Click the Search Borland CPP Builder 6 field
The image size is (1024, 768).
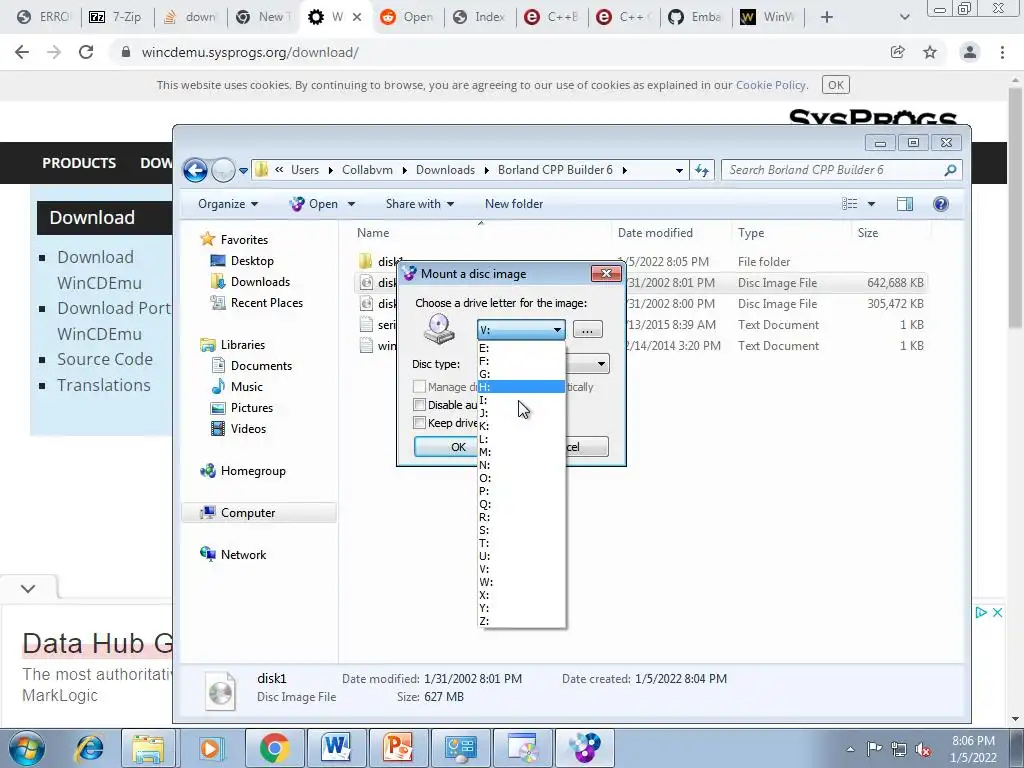(x=842, y=170)
